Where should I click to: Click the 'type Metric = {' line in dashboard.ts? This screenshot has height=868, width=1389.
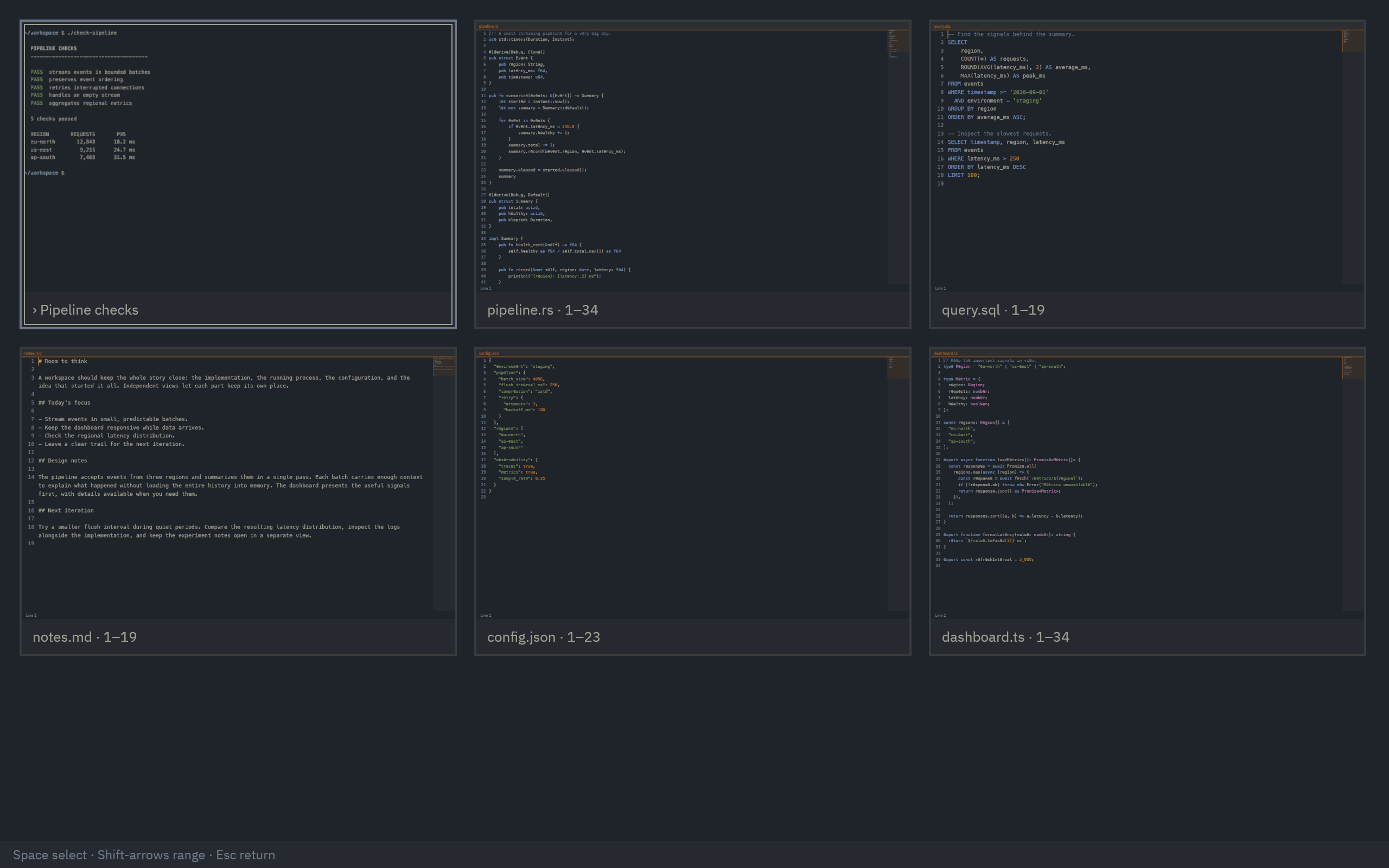click(962, 379)
